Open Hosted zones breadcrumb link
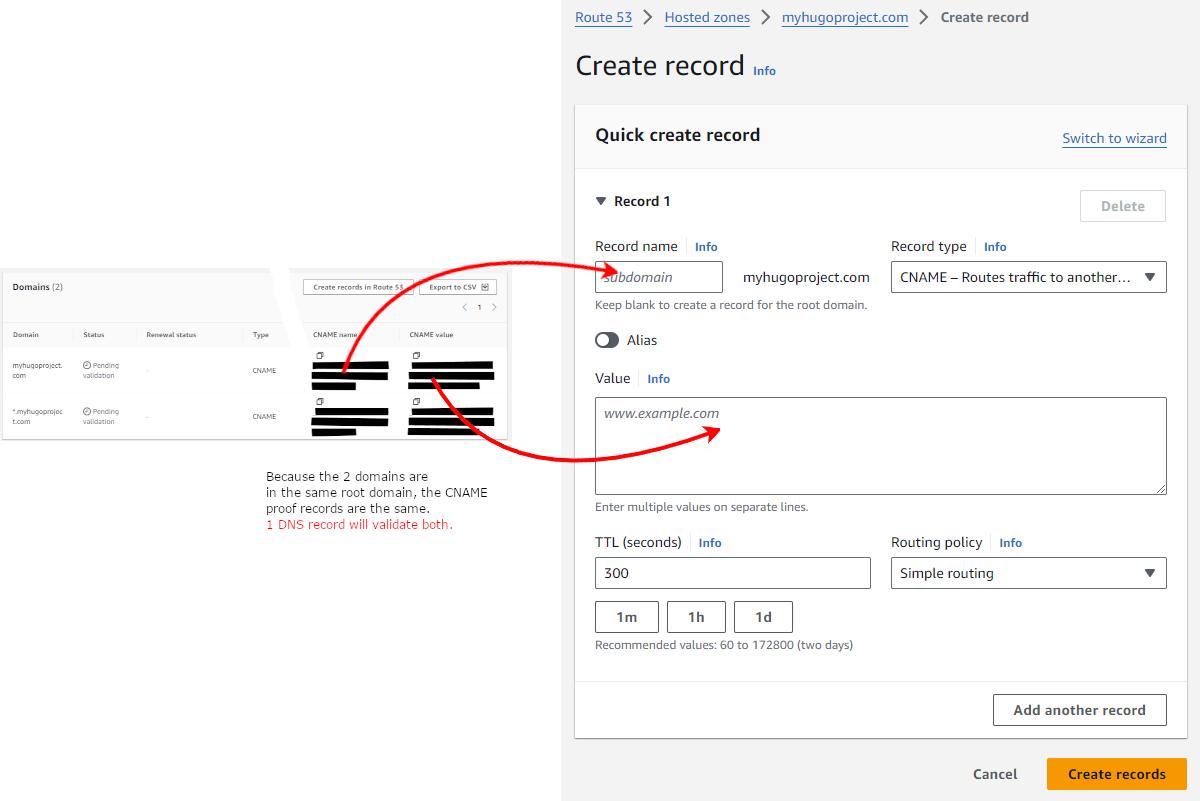1200x801 pixels. (x=707, y=17)
